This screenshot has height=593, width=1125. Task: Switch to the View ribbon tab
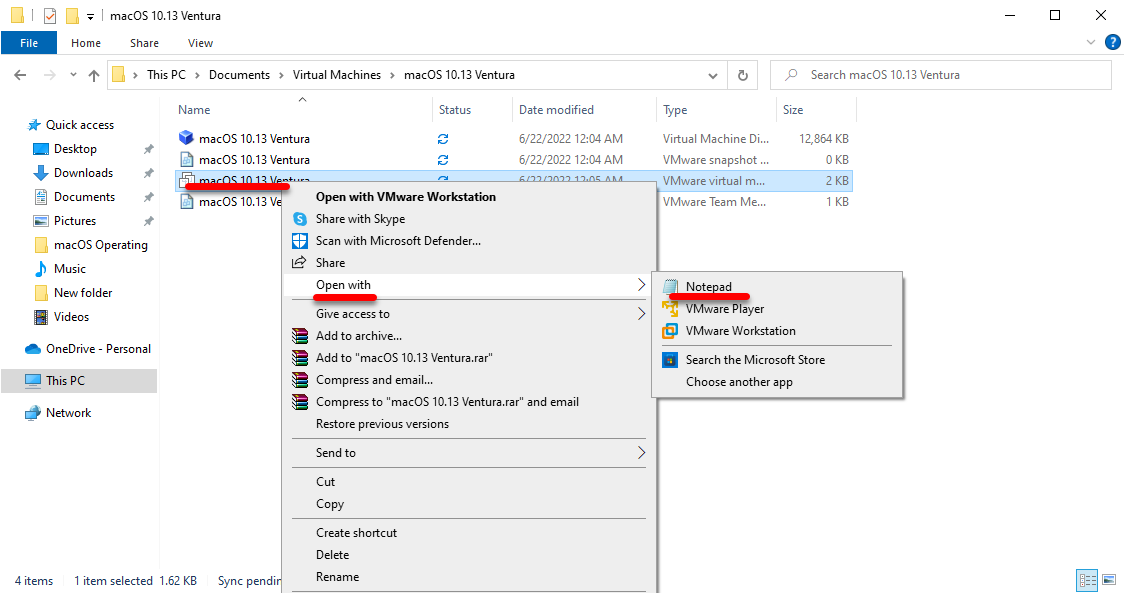click(200, 43)
